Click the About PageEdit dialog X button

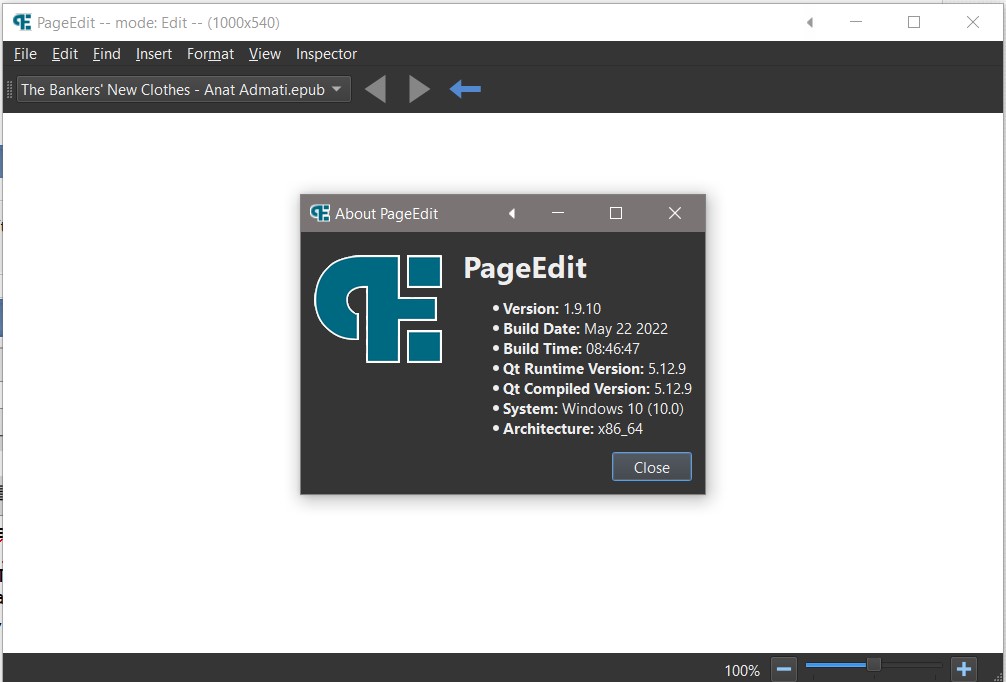pyautogui.click(x=674, y=213)
